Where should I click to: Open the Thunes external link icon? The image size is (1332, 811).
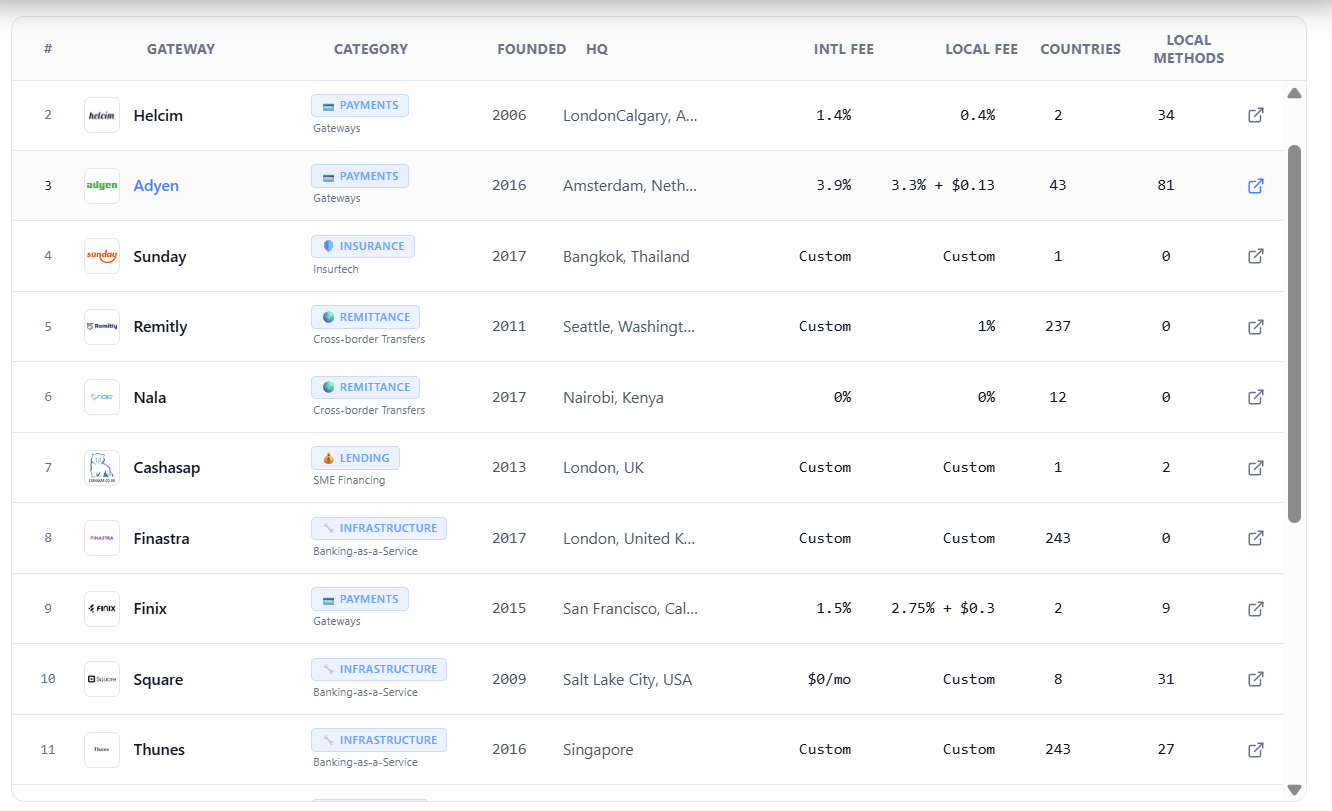pos(1255,749)
